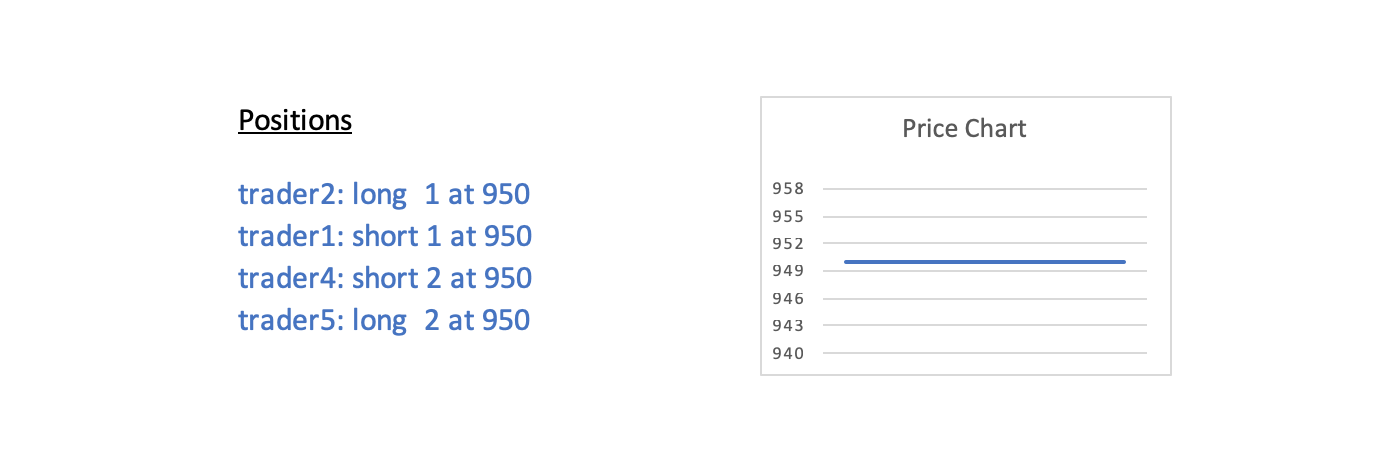This screenshot has width=1400, height=460.
Task: Click the blue price line in chart
Action: [985, 262]
